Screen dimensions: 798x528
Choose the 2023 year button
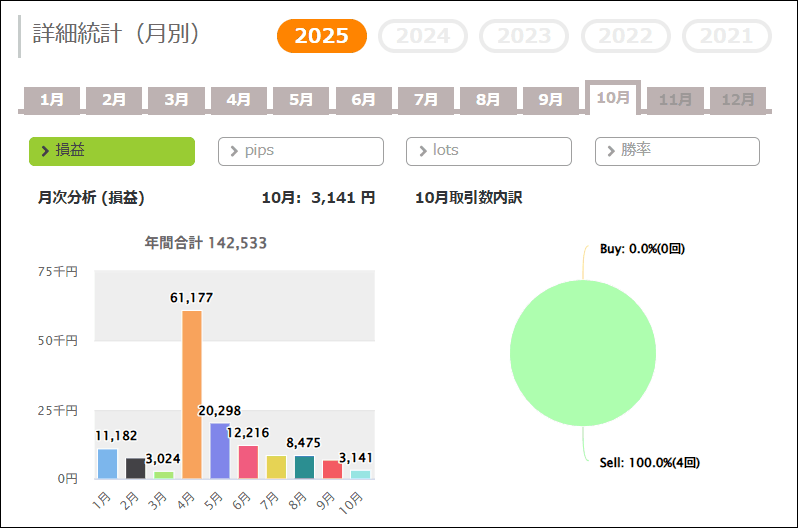tap(525, 36)
